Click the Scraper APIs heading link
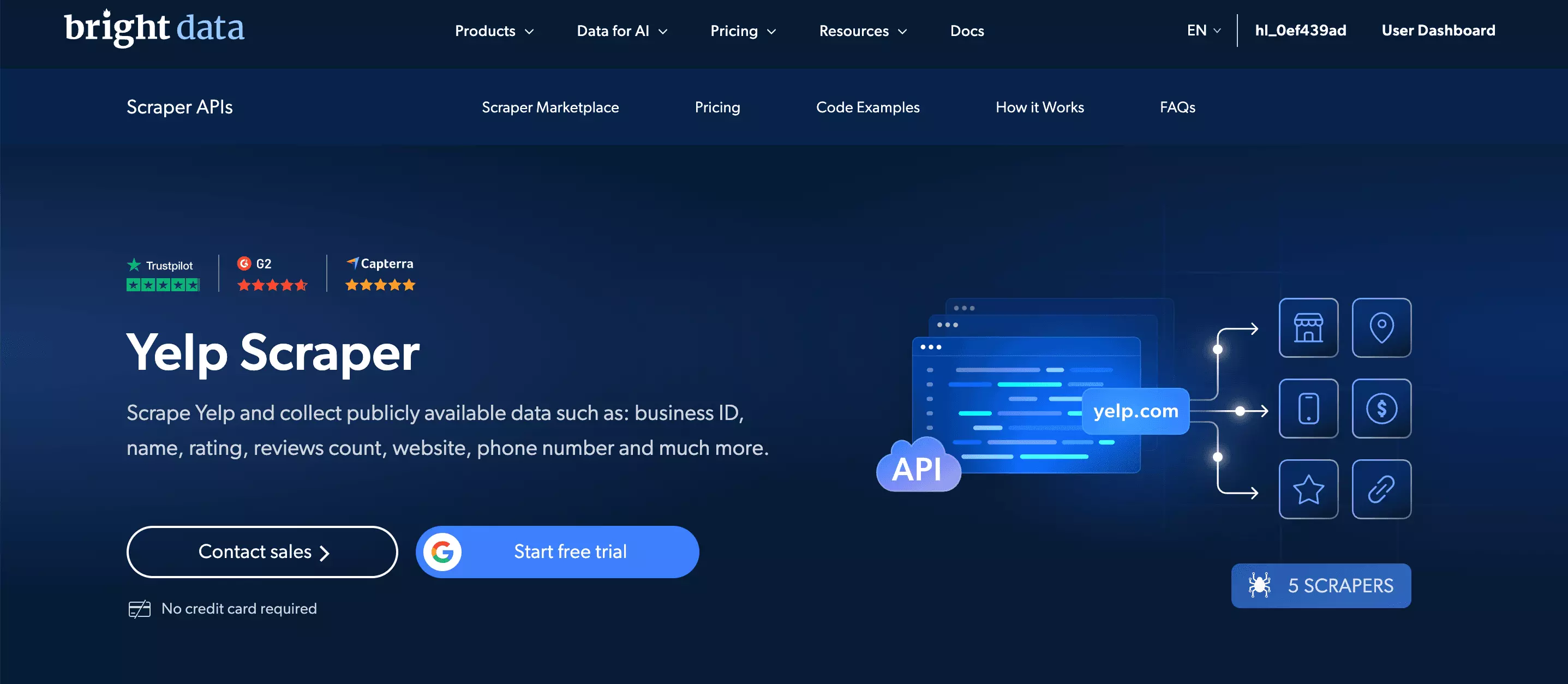Image resolution: width=1568 pixels, height=684 pixels. click(x=179, y=107)
